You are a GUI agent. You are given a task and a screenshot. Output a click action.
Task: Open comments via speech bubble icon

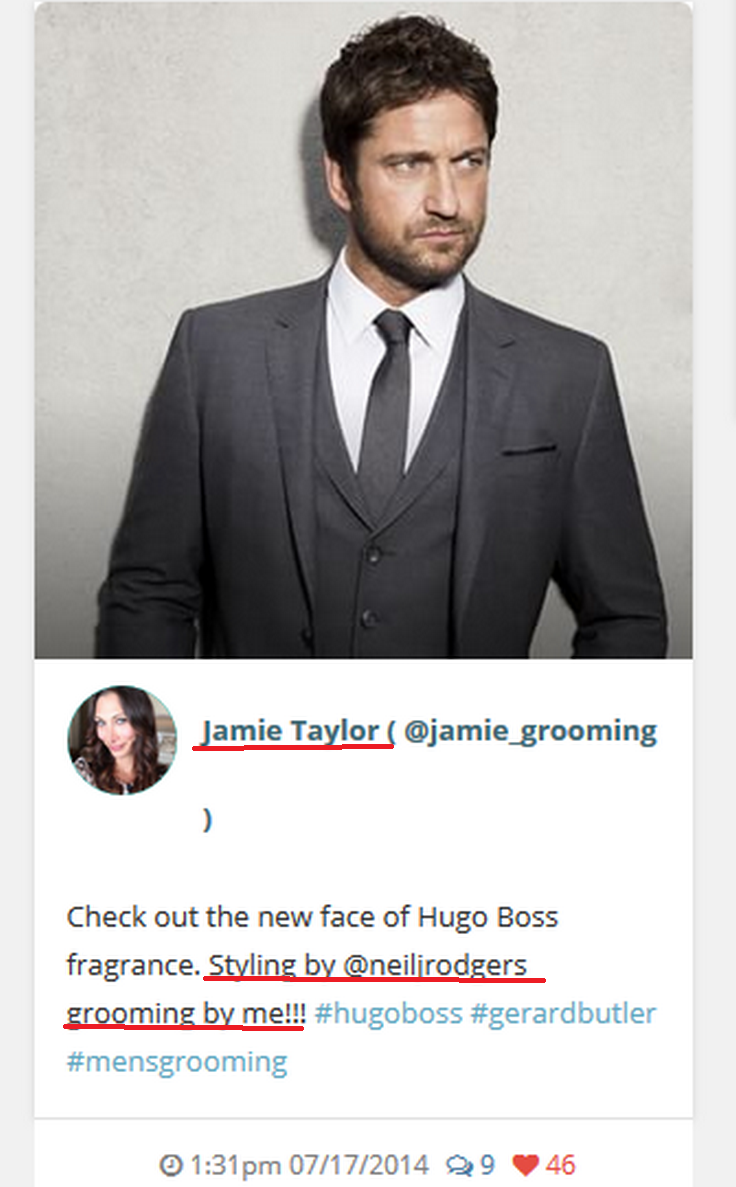[x=460, y=1165]
